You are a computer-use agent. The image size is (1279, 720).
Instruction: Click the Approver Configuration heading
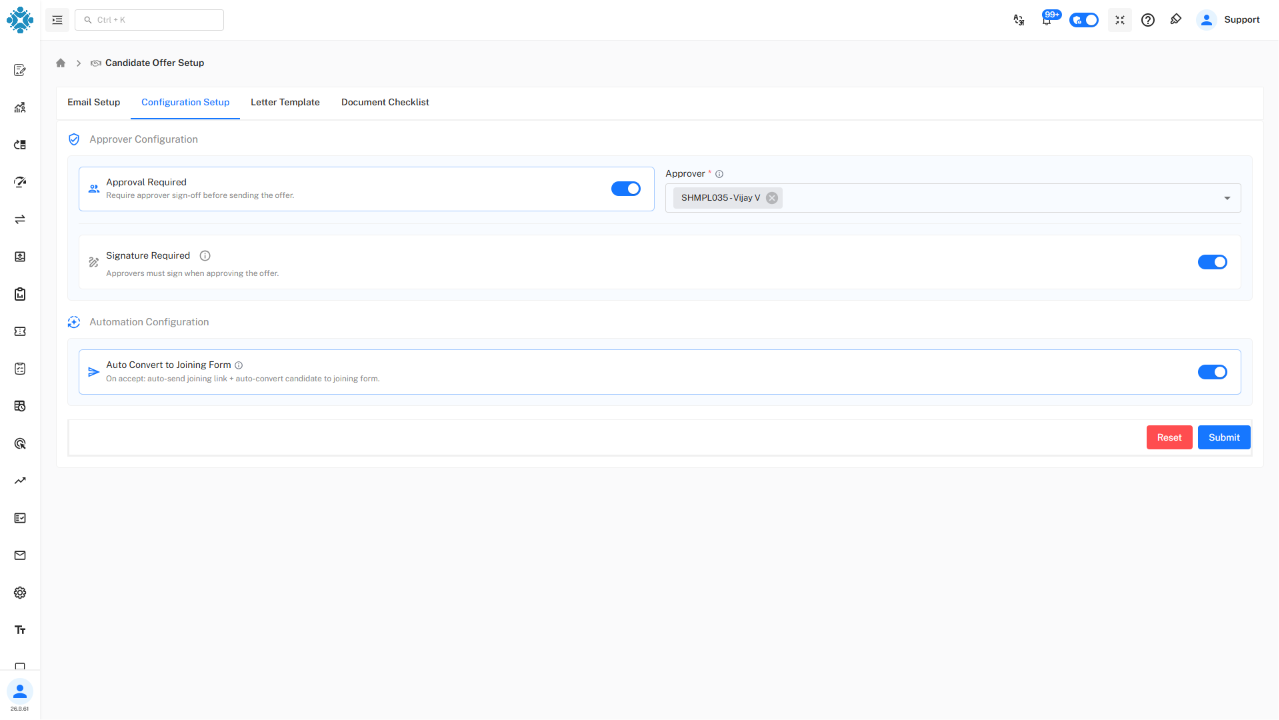click(144, 139)
